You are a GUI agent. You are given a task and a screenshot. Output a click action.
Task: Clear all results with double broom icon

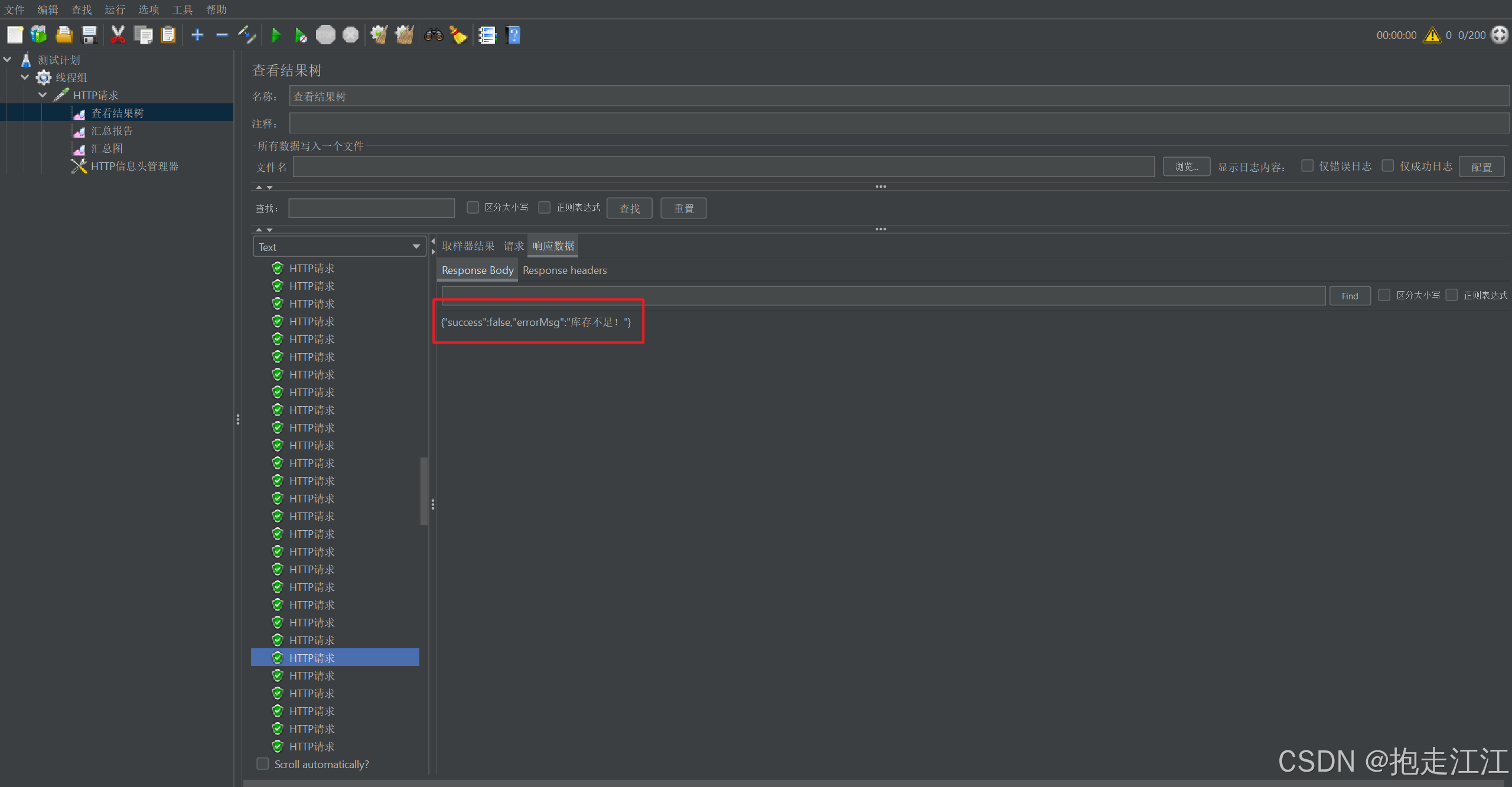point(405,35)
